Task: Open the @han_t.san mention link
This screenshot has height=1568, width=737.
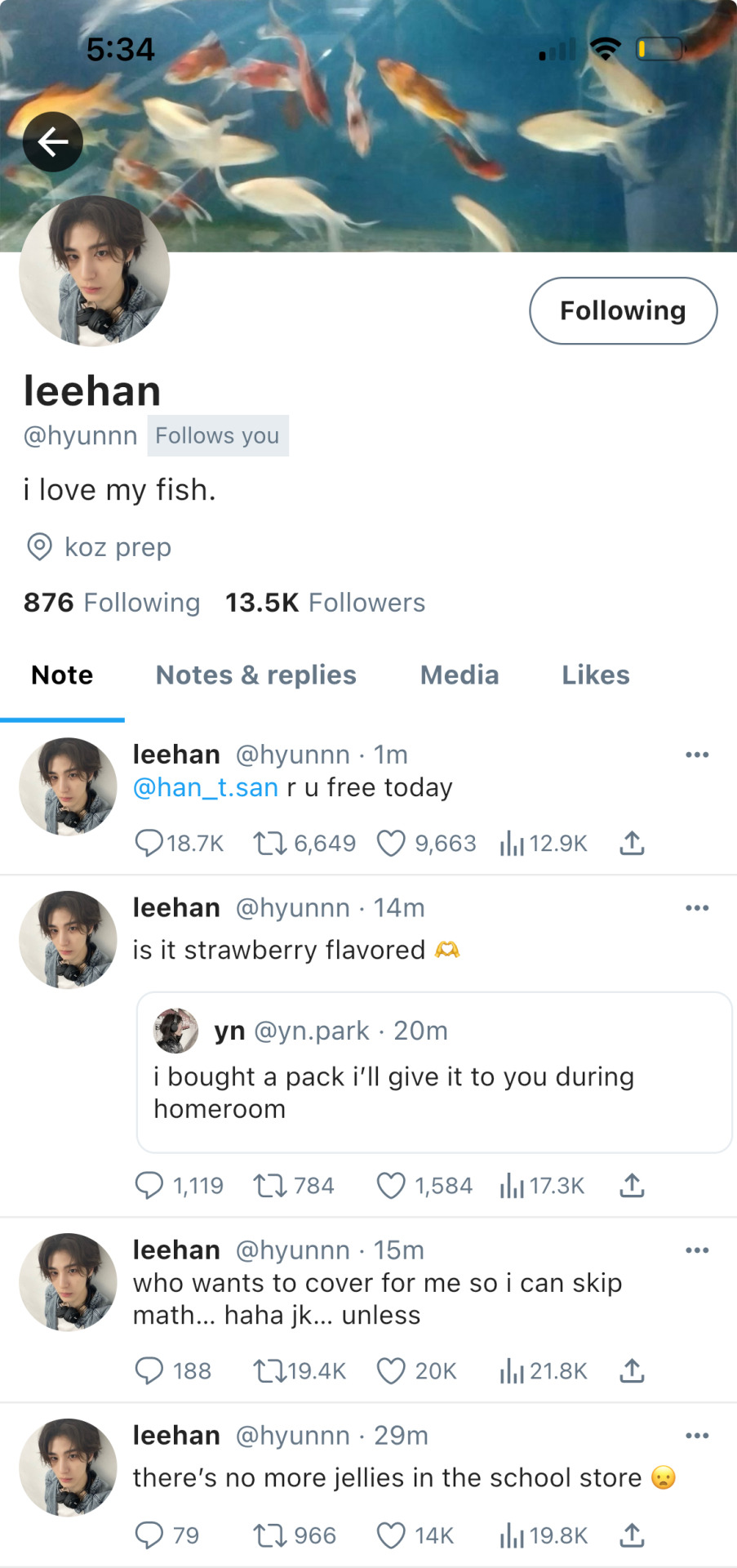Action: 206,787
